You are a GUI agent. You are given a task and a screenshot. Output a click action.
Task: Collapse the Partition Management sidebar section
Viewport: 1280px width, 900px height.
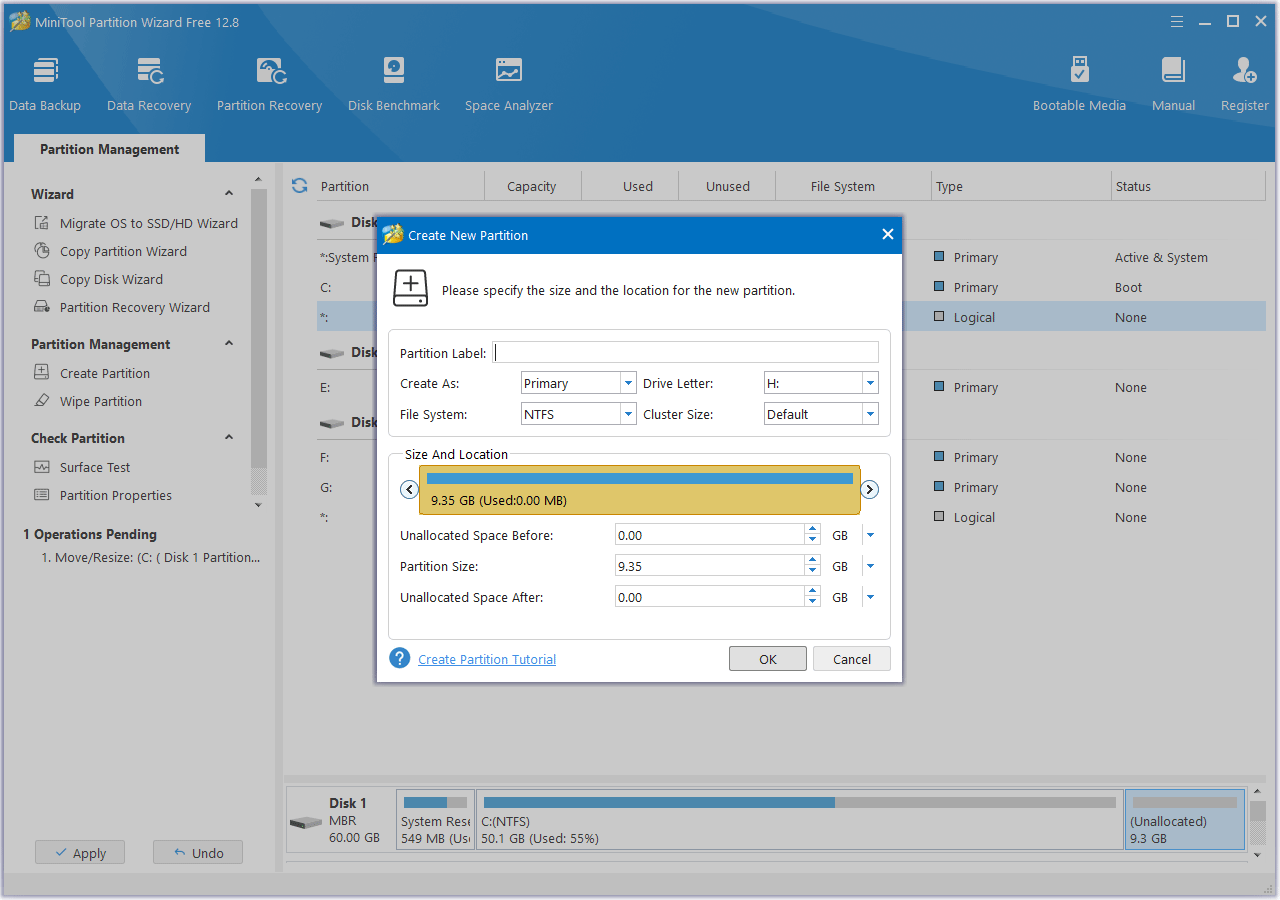point(229,344)
